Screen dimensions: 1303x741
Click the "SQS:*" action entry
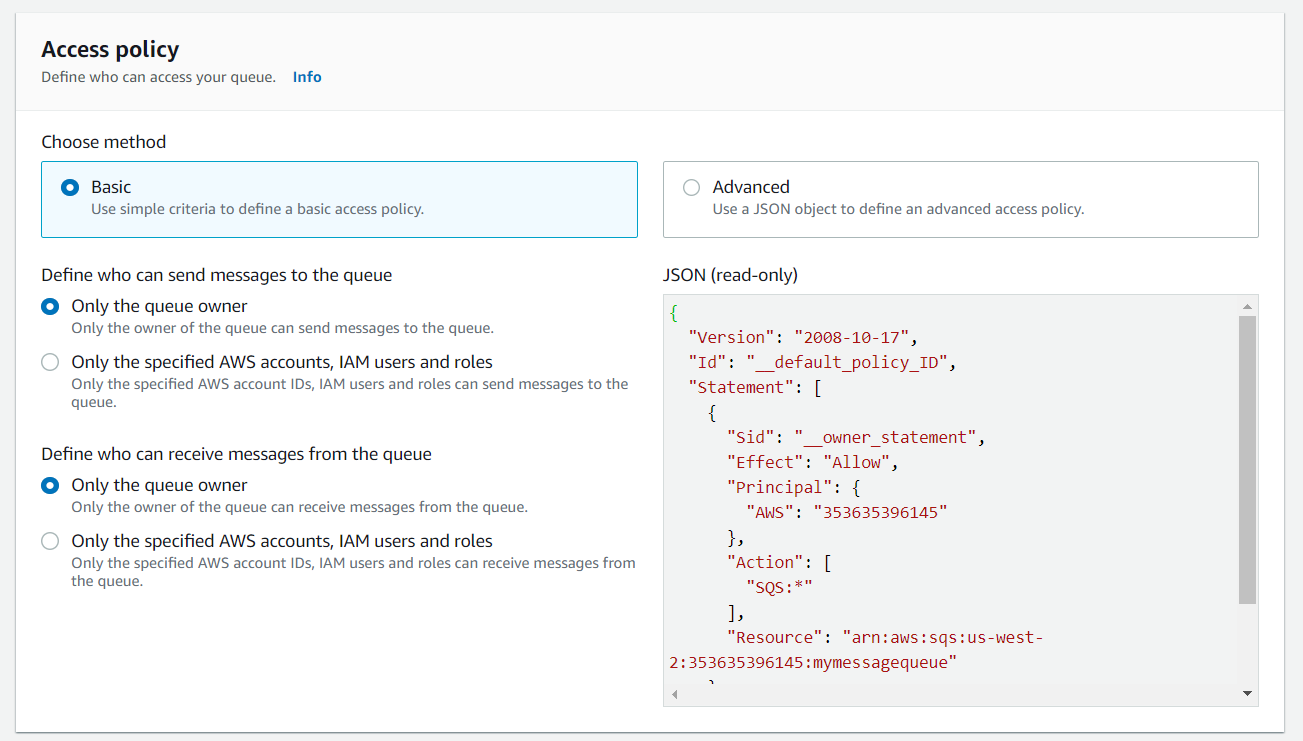(779, 587)
